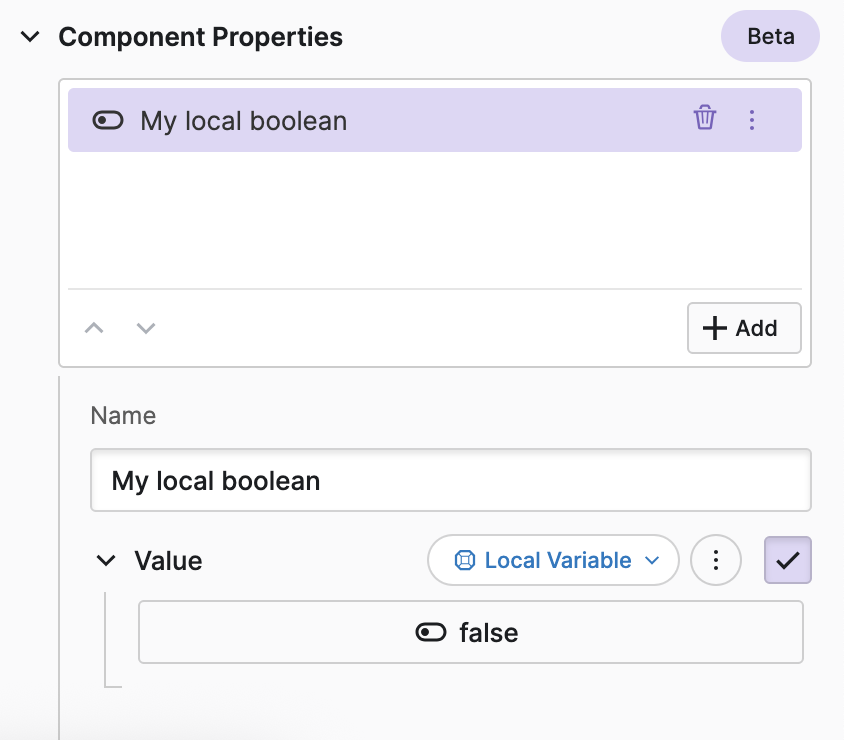Viewport: 844px width, 740px height.
Task: Collapse the Value section chevron
Action: 106,560
